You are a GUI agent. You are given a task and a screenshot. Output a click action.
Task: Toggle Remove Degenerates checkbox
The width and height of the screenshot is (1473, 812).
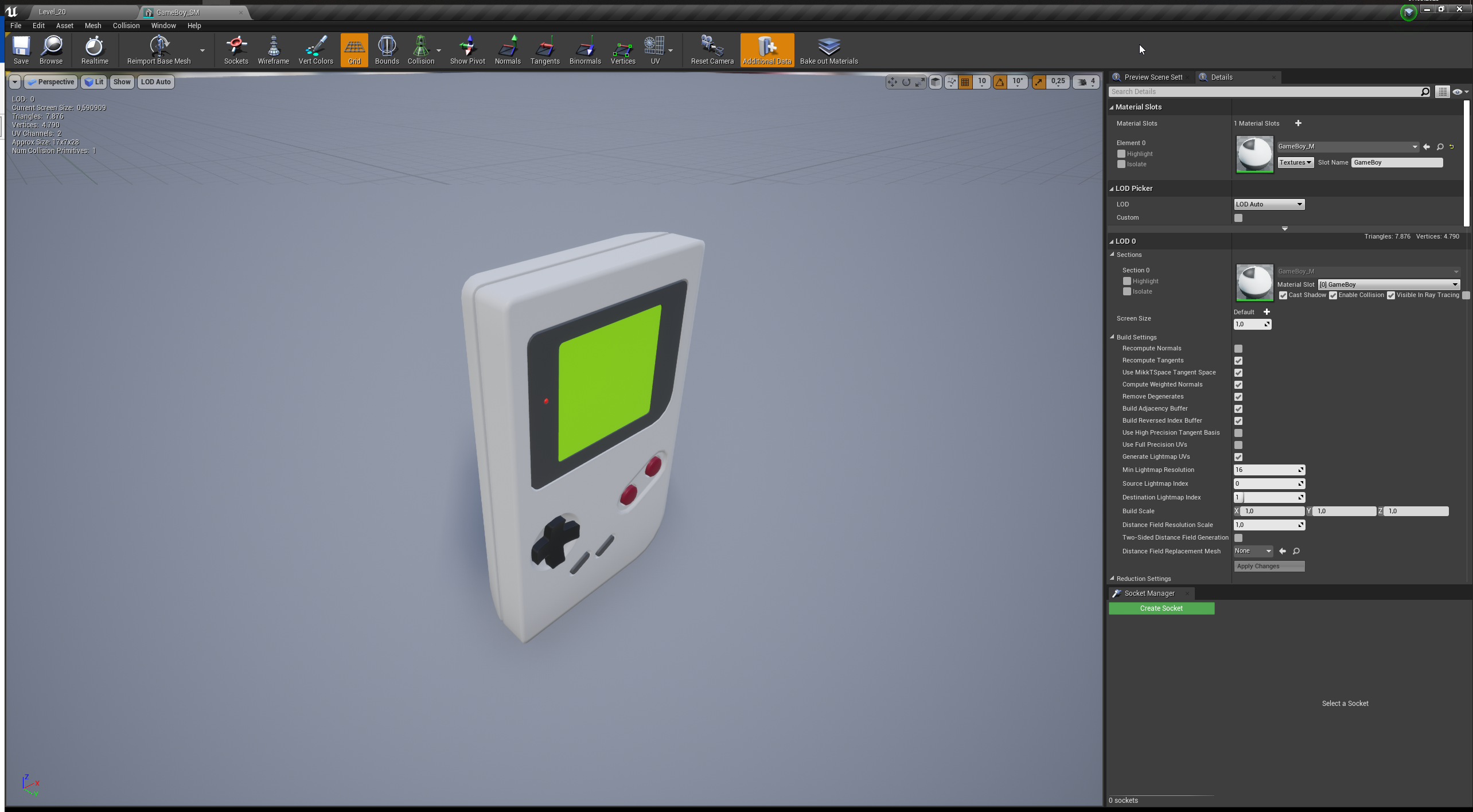point(1238,397)
